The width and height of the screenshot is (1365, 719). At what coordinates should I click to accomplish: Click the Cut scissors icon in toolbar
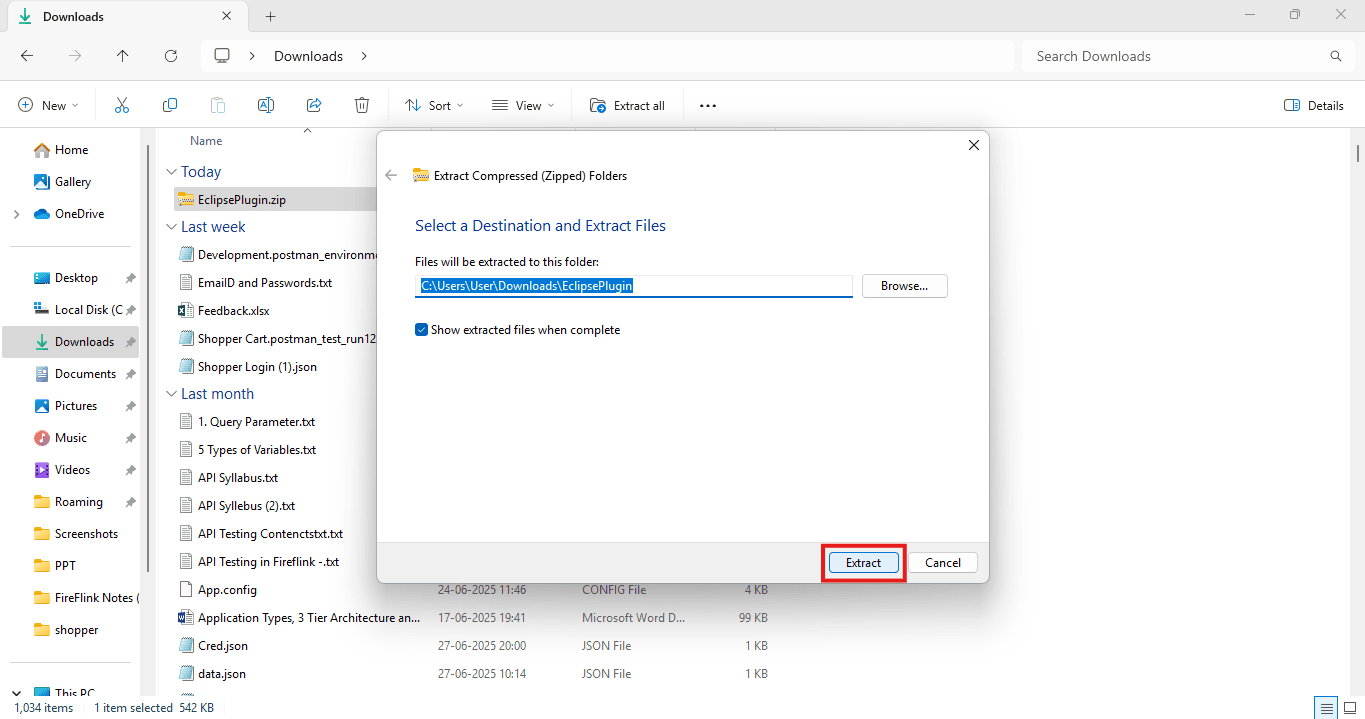122,105
